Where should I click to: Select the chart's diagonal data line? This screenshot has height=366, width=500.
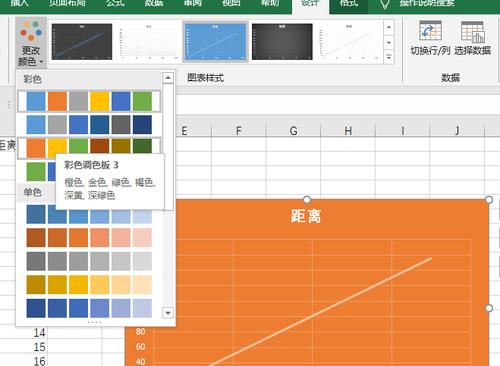pyautogui.click(x=320, y=312)
